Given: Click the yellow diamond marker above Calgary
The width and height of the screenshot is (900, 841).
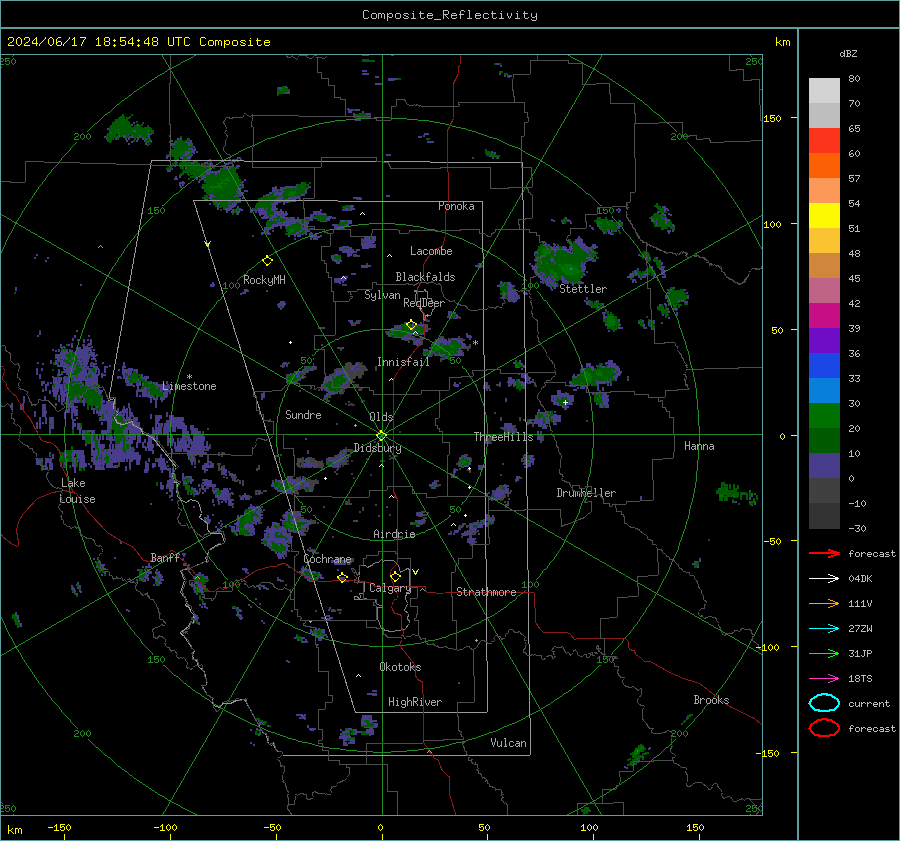Looking at the screenshot, I should tap(395, 576).
